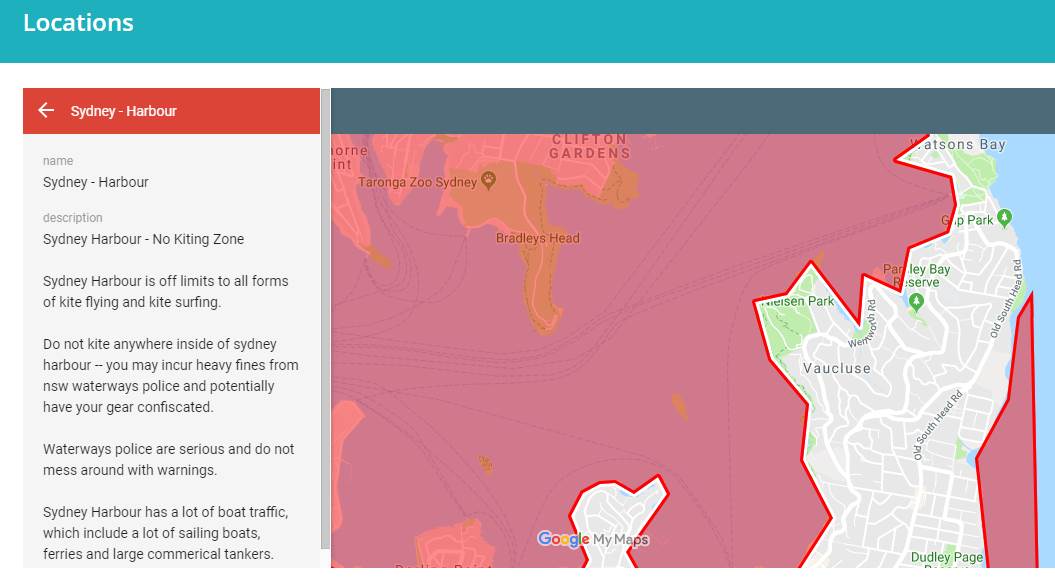
Task: Click the 'Sydney Harbour - No Kiting Zone' description text
Action: 143,239
